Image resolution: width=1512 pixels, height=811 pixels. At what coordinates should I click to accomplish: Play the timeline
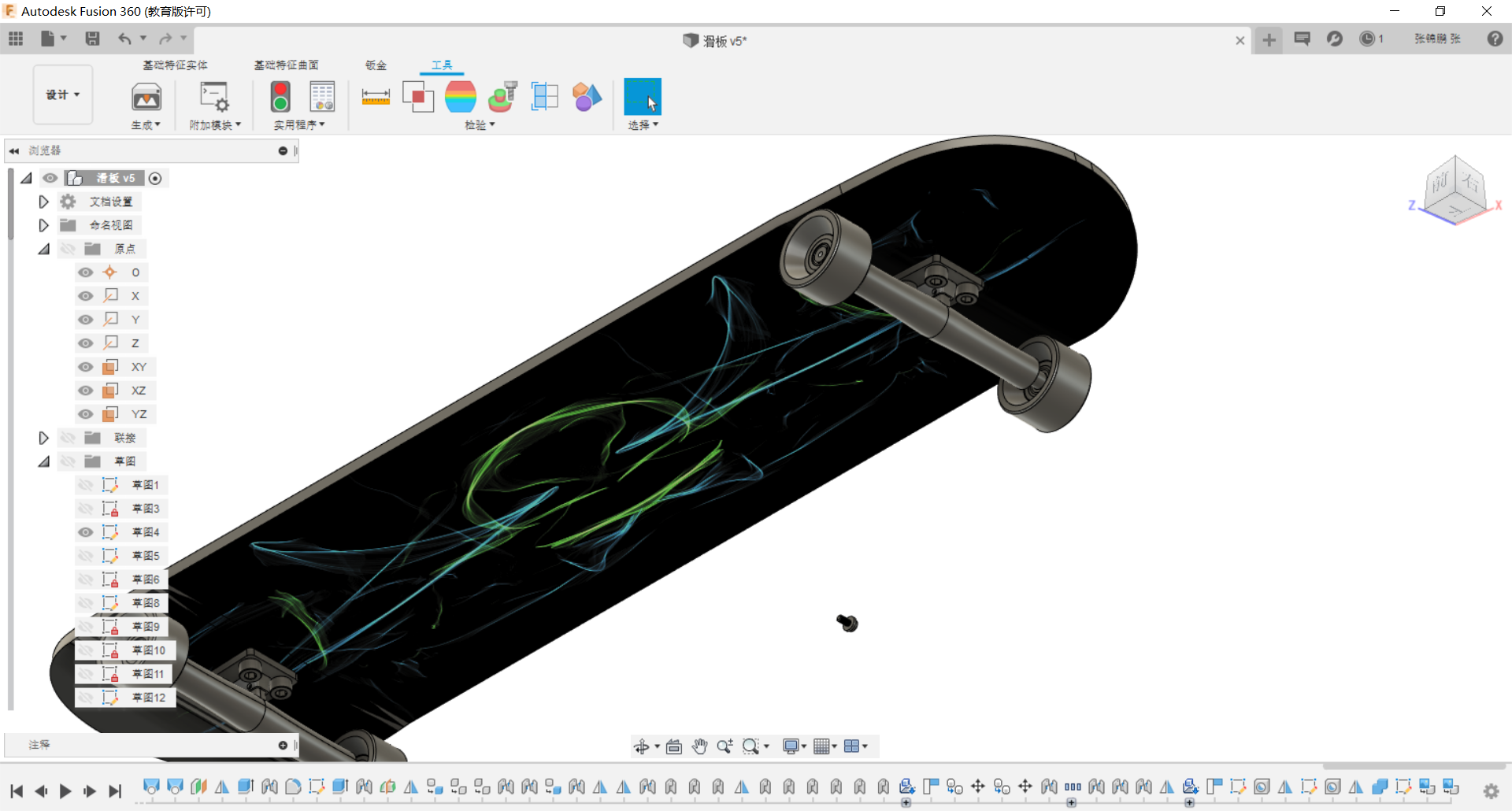click(65, 791)
